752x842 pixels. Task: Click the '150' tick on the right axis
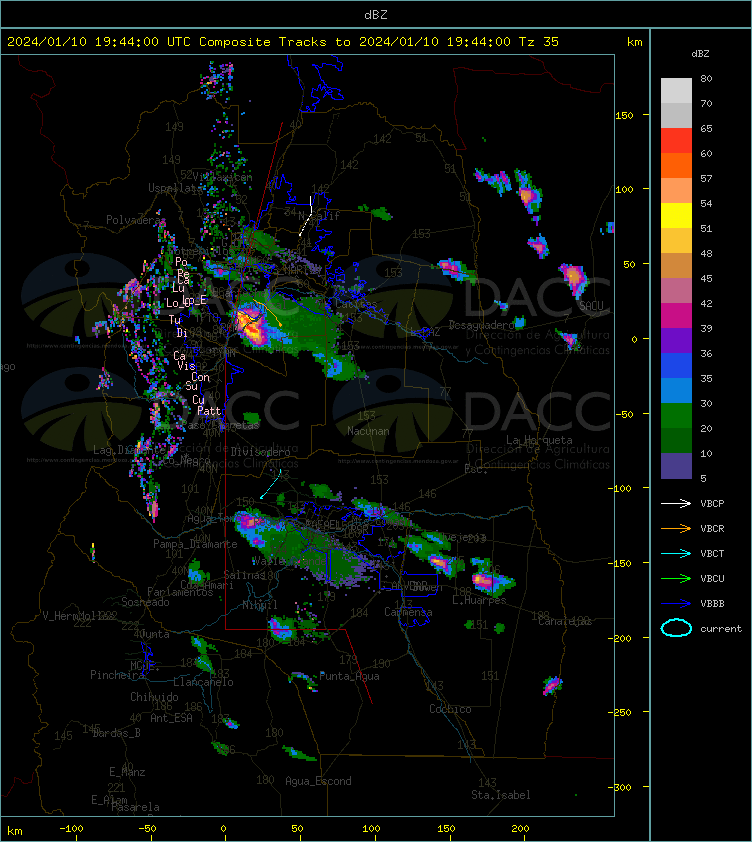pyautogui.click(x=624, y=115)
